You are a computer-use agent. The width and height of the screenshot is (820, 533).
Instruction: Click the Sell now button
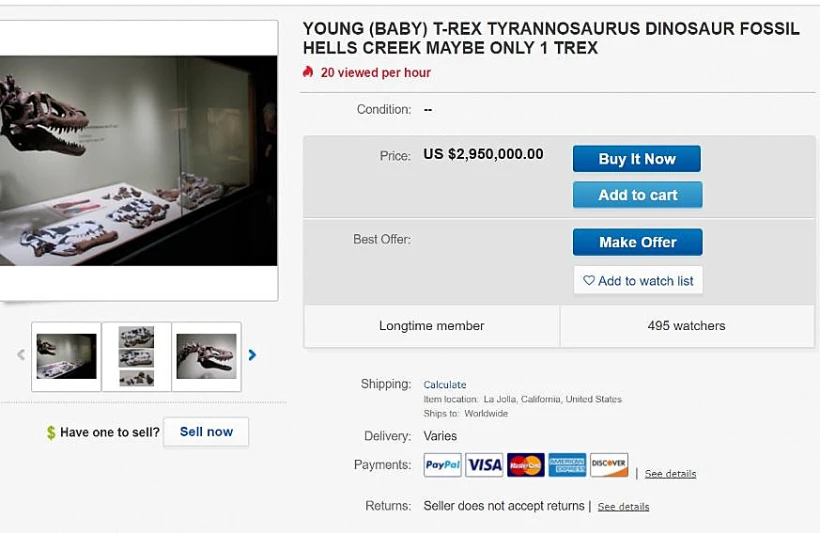tap(206, 432)
